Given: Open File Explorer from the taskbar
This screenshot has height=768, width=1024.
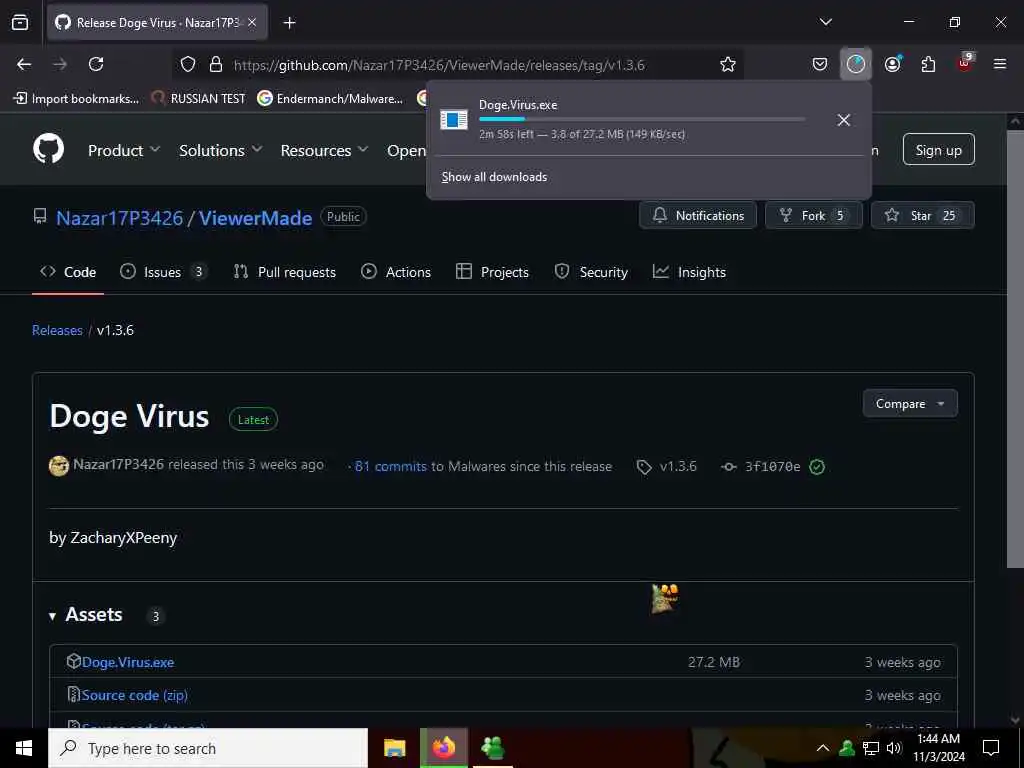Looking at the screenshot, I should coord(394,748).
